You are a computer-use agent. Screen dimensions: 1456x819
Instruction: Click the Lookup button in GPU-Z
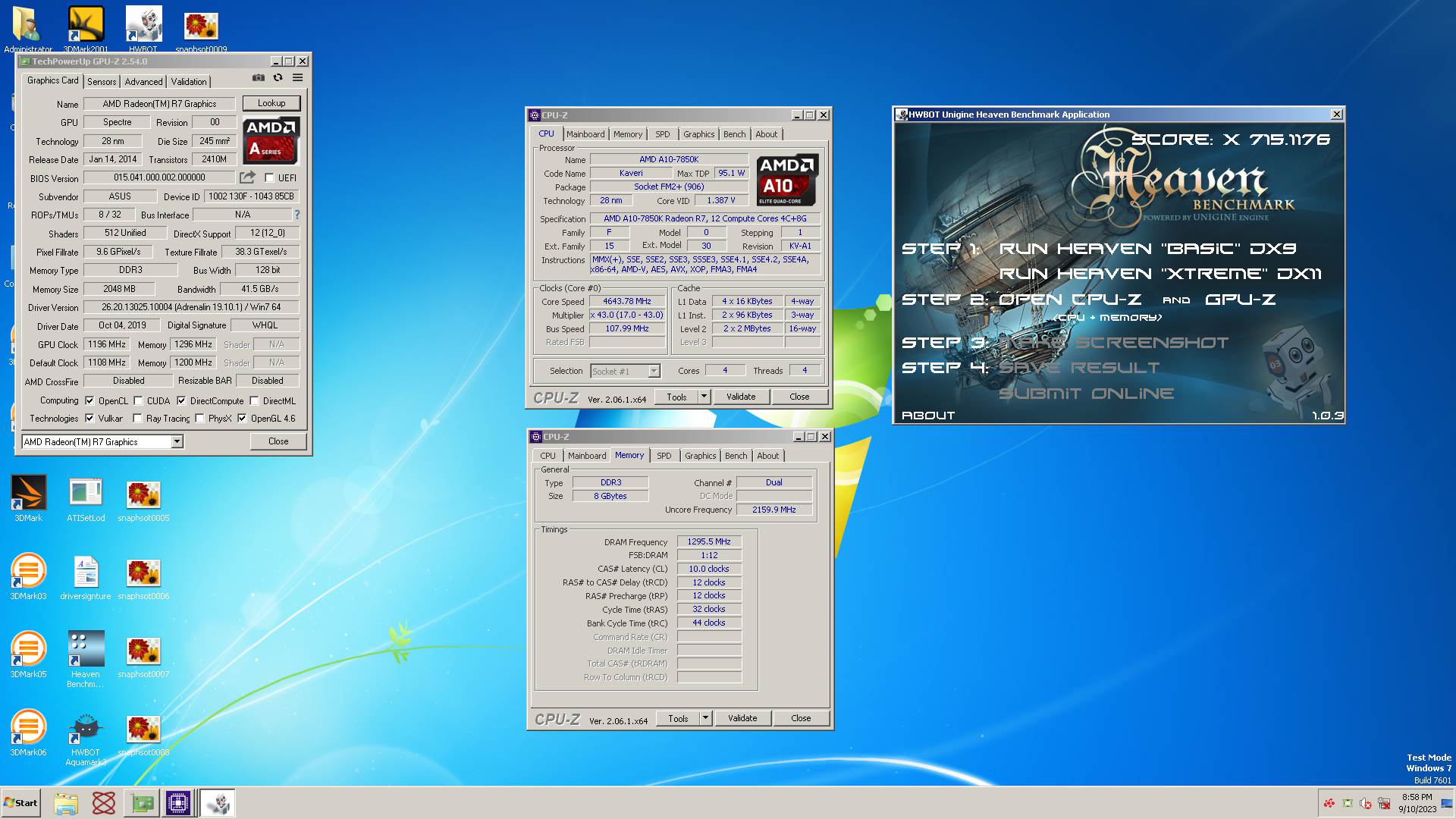[271, 103]
